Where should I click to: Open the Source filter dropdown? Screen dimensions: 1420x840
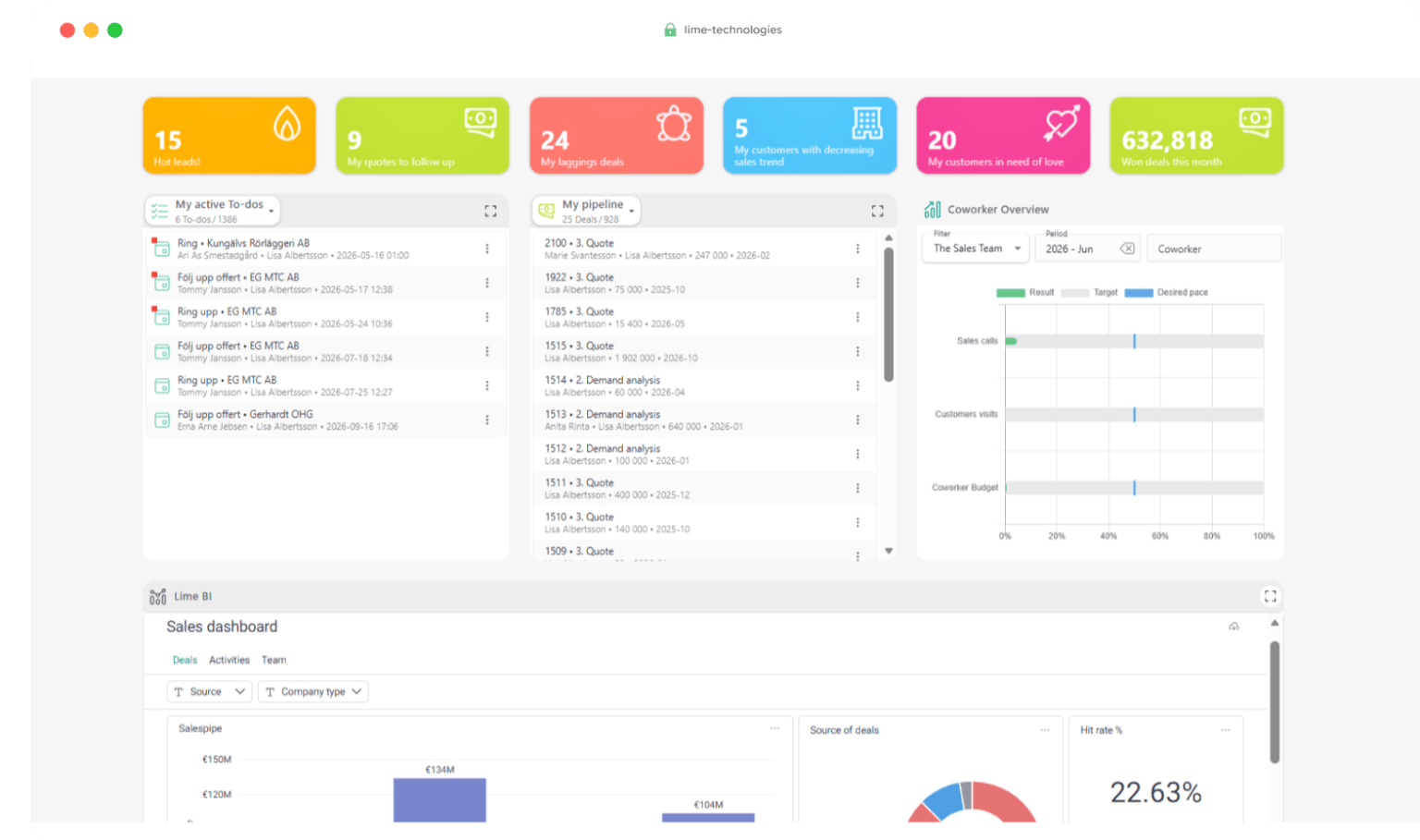[x=209, y=691]
